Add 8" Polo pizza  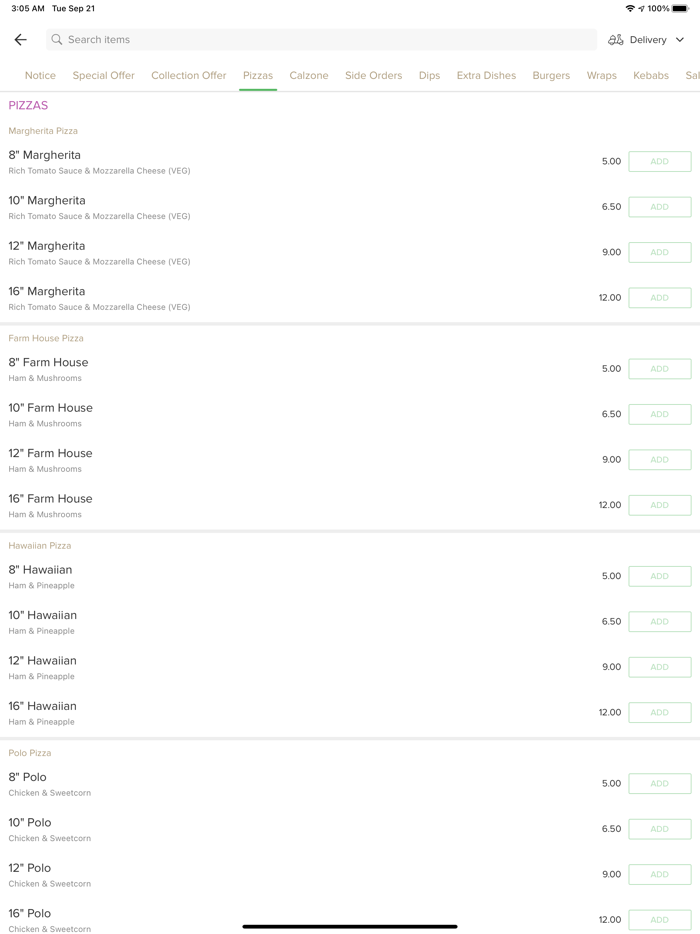click(659, 784)
